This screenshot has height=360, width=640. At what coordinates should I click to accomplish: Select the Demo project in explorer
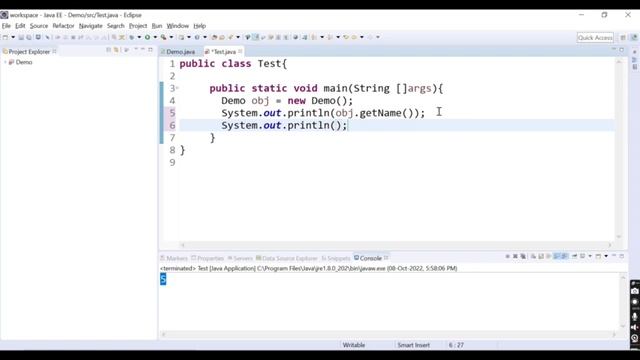[x=24, y=62]
